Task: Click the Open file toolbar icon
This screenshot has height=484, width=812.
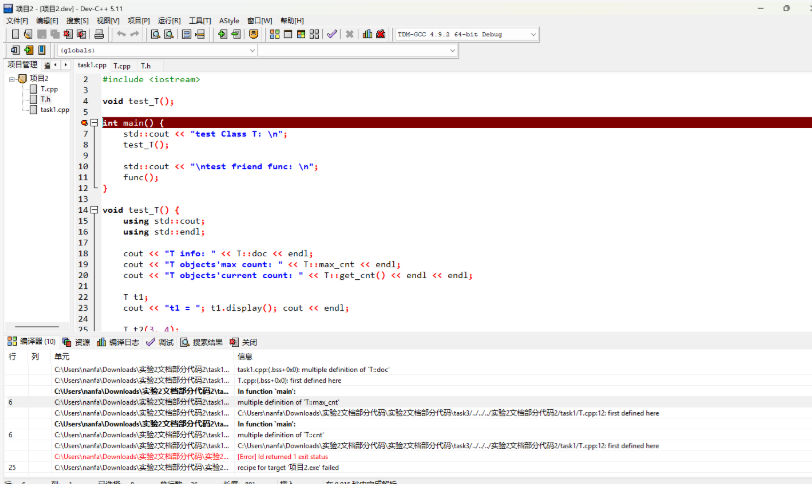Action: [x=28, y=34]
